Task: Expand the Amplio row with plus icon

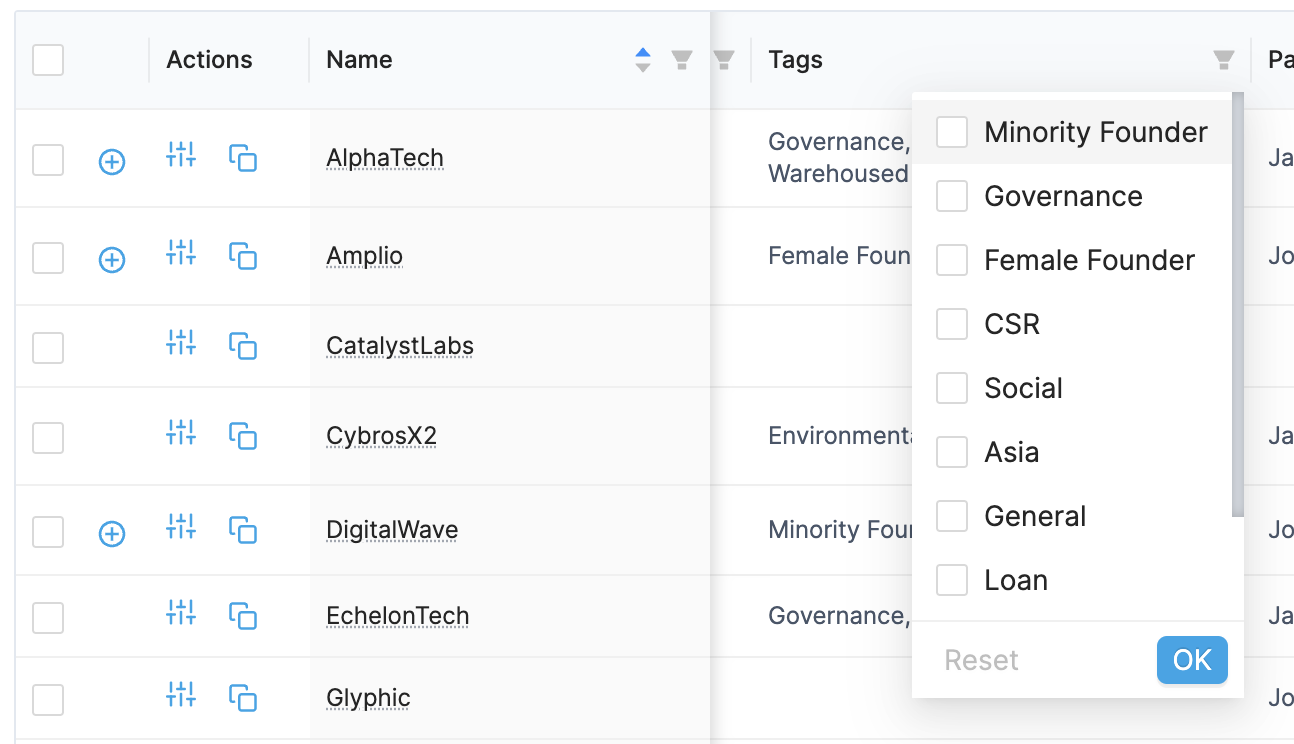Action: (x=112, y=261)
